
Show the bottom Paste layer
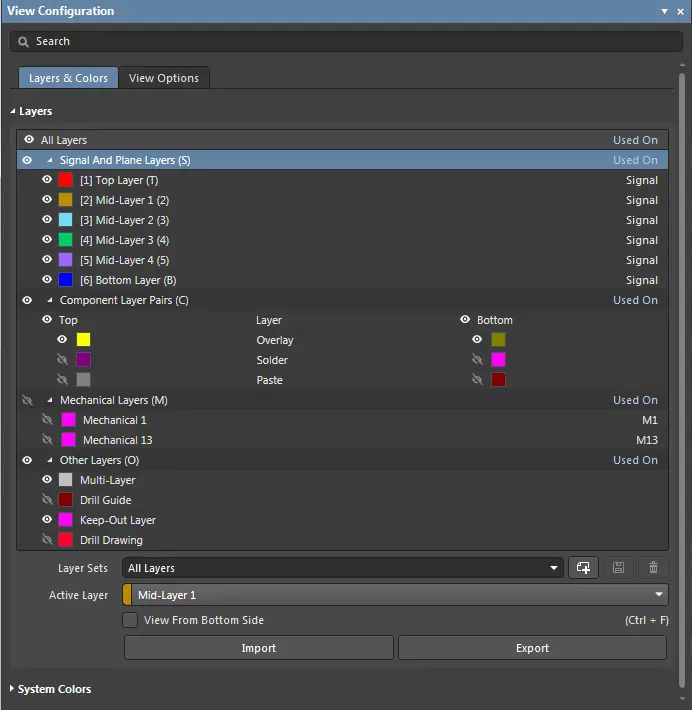coord(477,379)
